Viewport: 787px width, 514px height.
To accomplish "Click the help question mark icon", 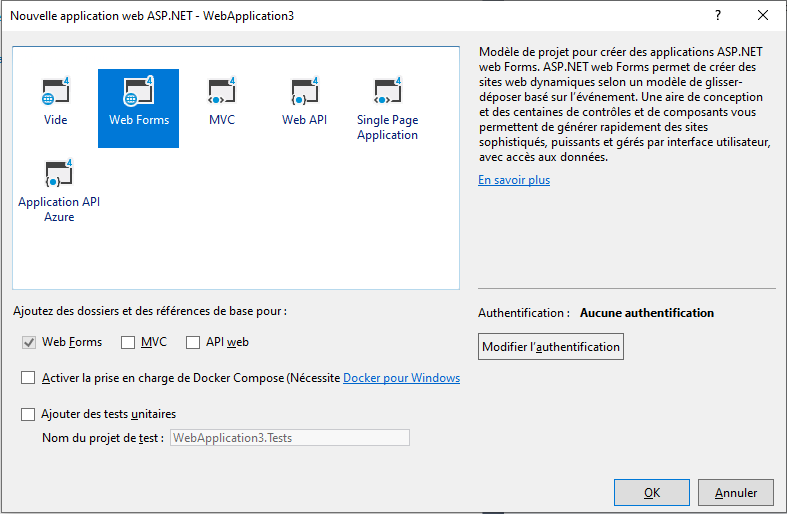I will 717,16.
